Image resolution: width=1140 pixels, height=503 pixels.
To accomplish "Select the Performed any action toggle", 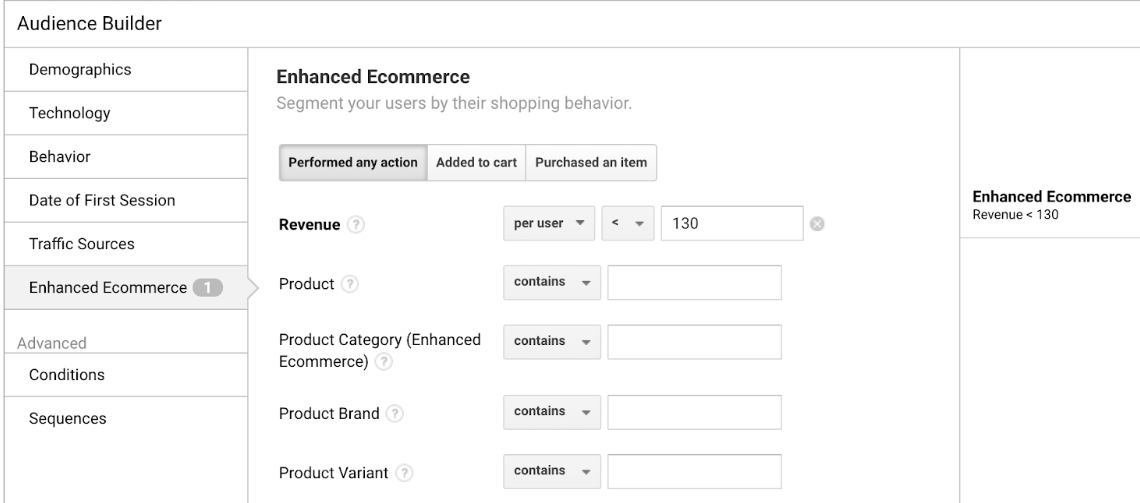I will [353, 163].
